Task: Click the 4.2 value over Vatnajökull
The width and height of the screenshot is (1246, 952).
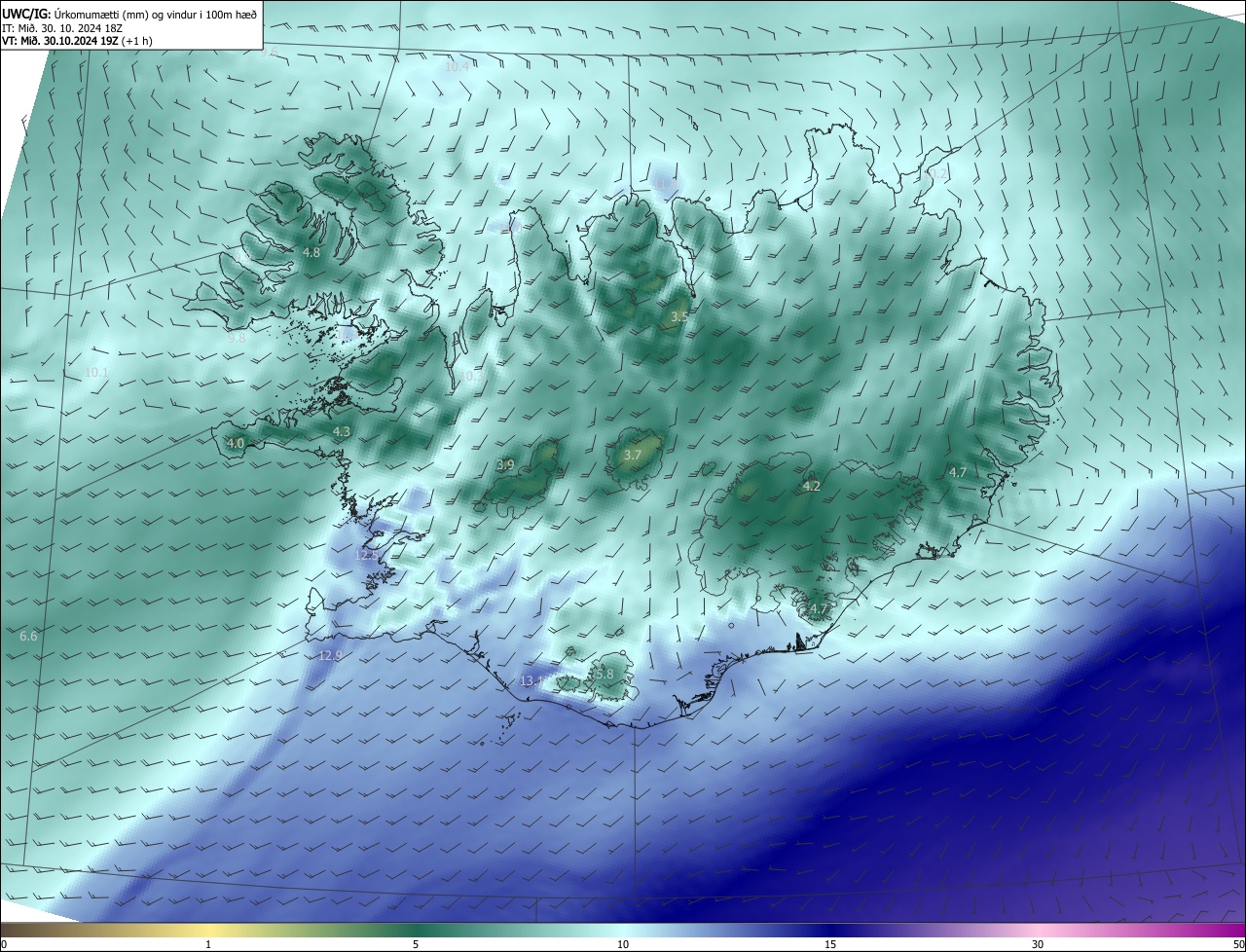Action: pyautogui.click(x=812, y=486)
